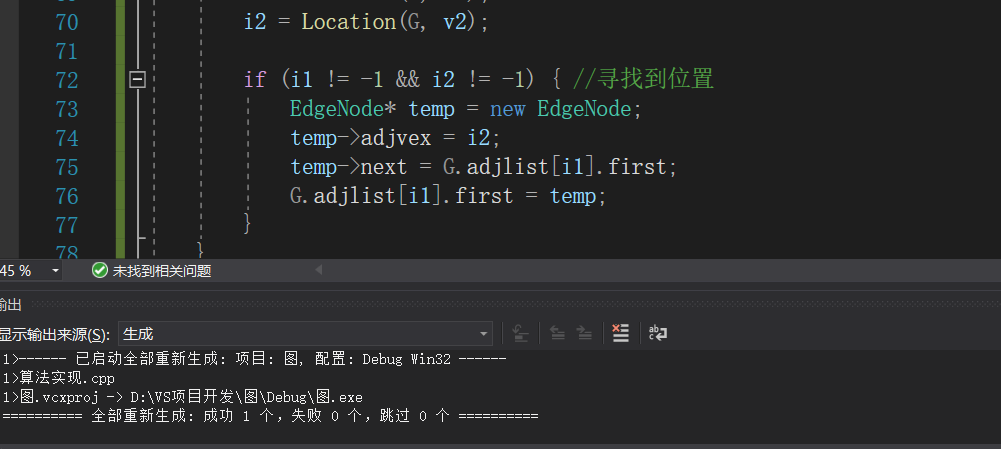Click line number 76 in the gutter

67,196
